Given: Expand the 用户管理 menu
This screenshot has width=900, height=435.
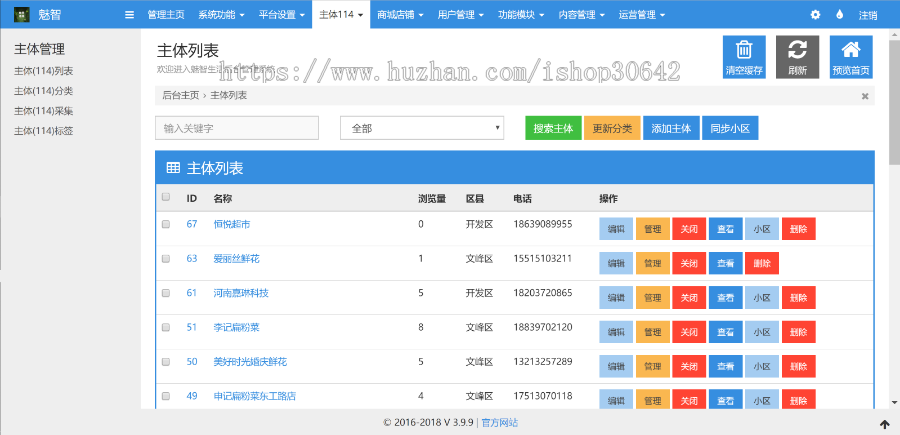Looking at the screenshot, I should pos(460,15).
